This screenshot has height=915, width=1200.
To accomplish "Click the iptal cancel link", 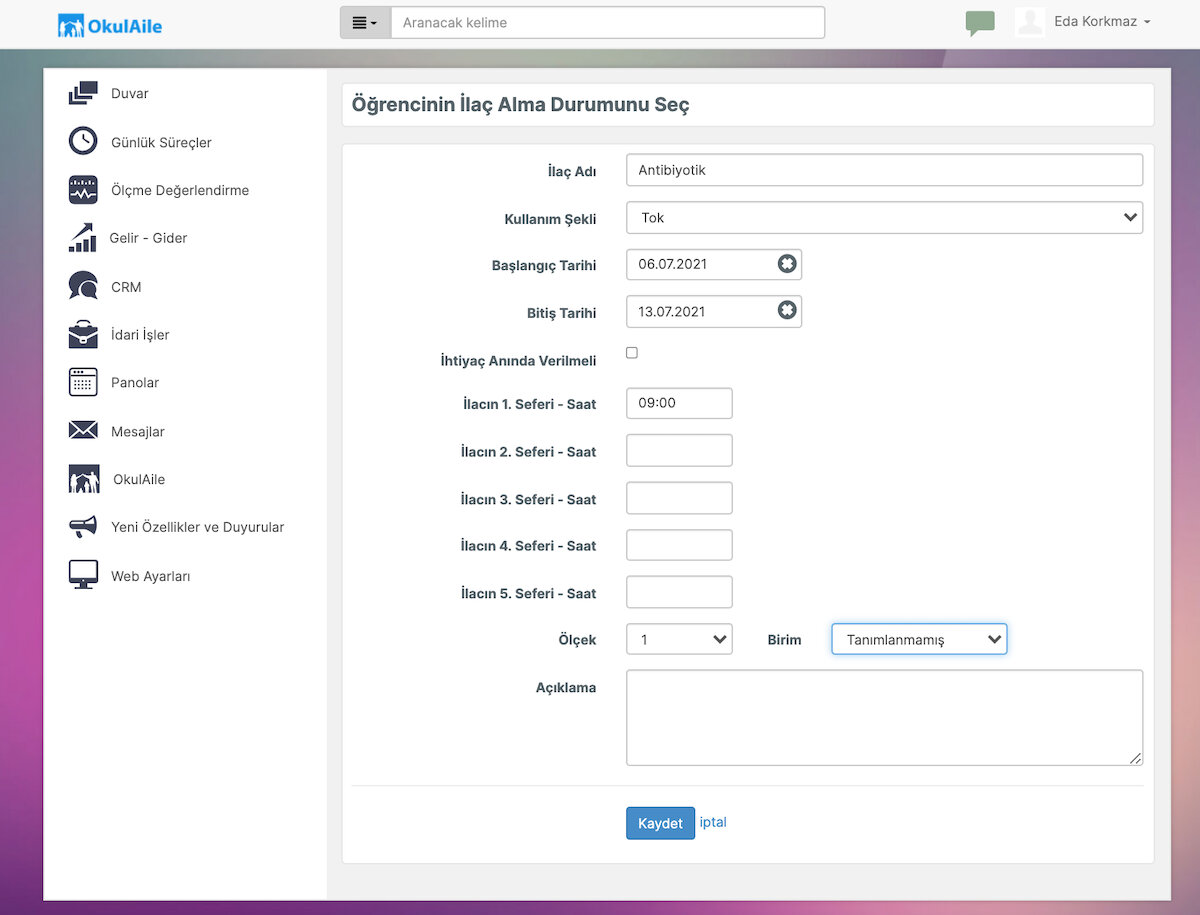I will (713, 822).
